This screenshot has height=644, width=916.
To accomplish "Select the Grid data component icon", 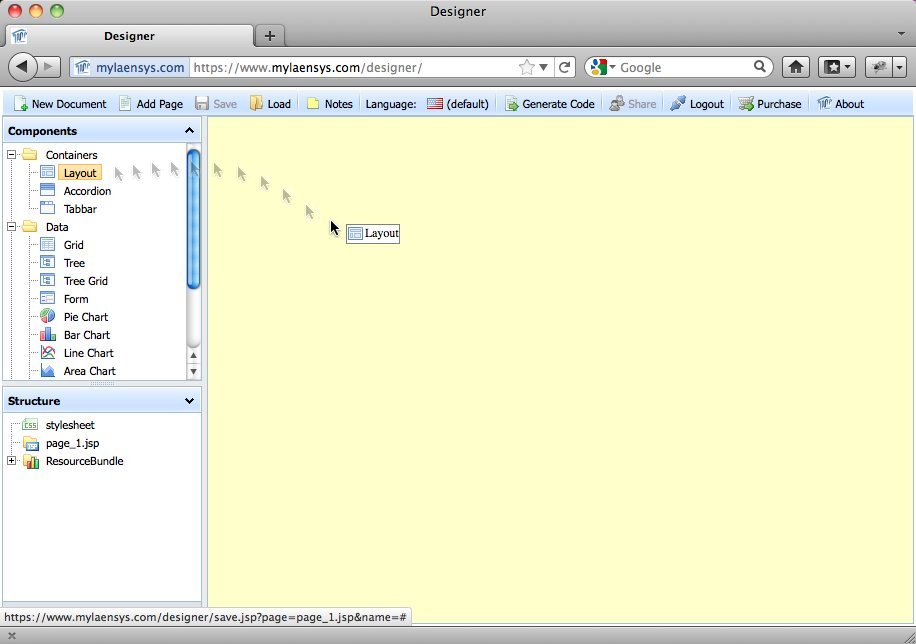I will click(47, 245).
